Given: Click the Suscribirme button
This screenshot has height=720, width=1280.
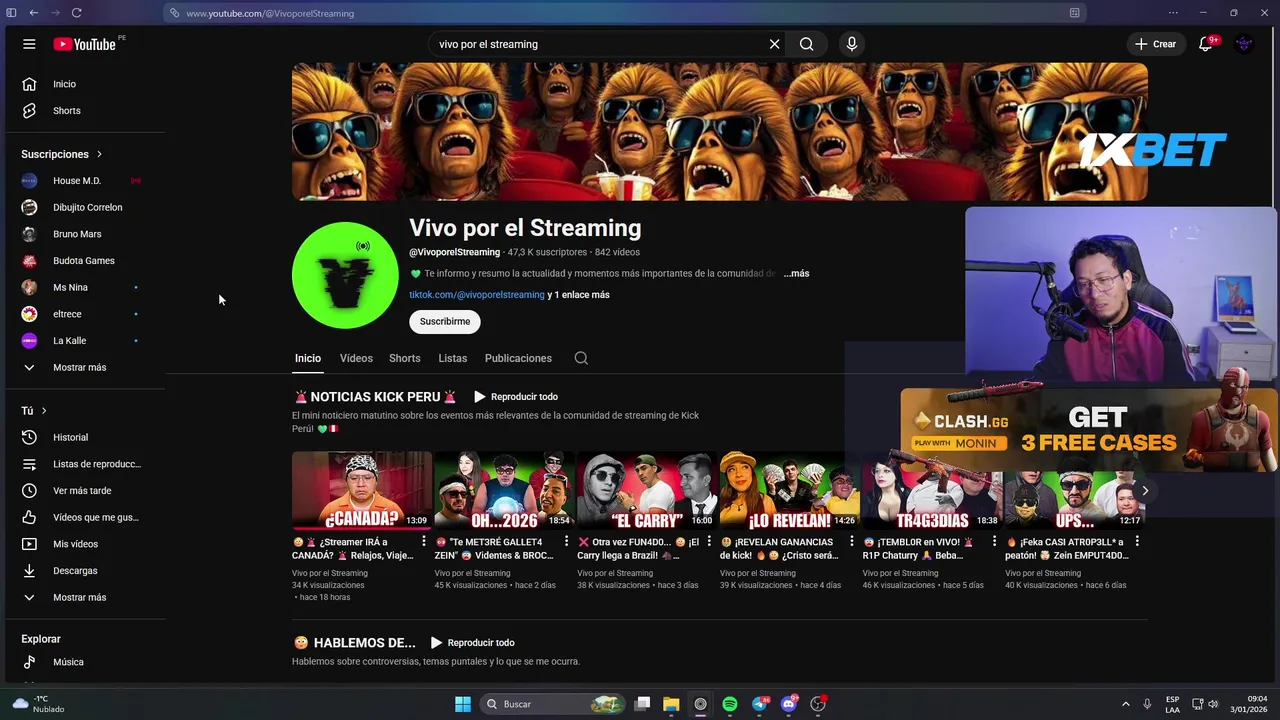Looking at the screenshot, I should [x=445, y=321].
